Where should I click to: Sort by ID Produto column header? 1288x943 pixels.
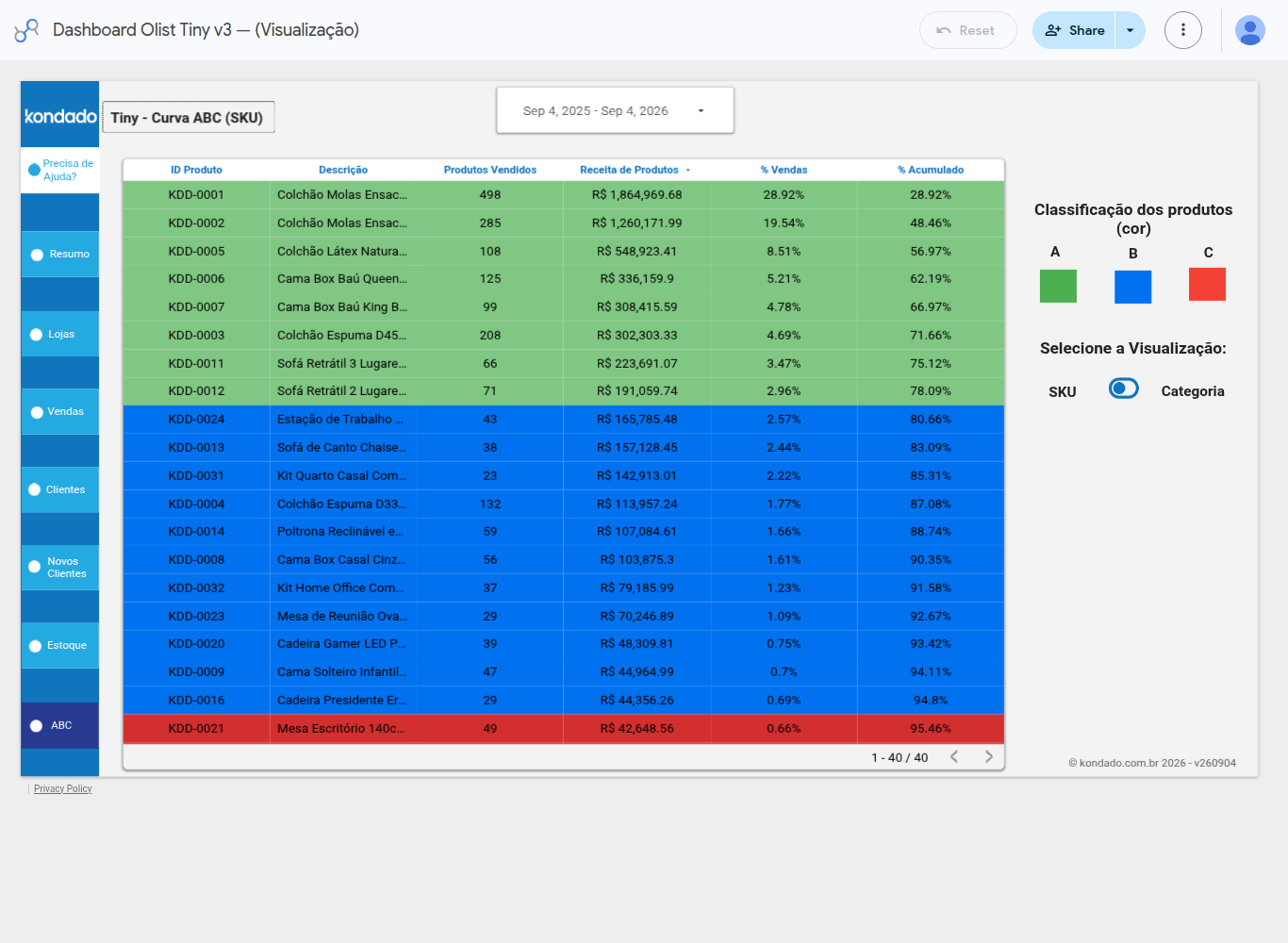click(196, 170)
